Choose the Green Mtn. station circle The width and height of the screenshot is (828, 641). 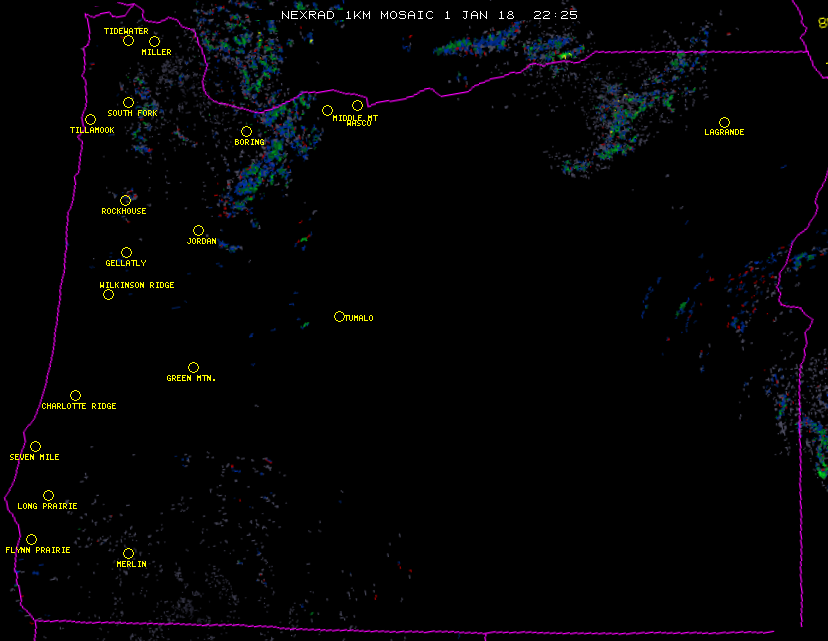click(193, 367)
